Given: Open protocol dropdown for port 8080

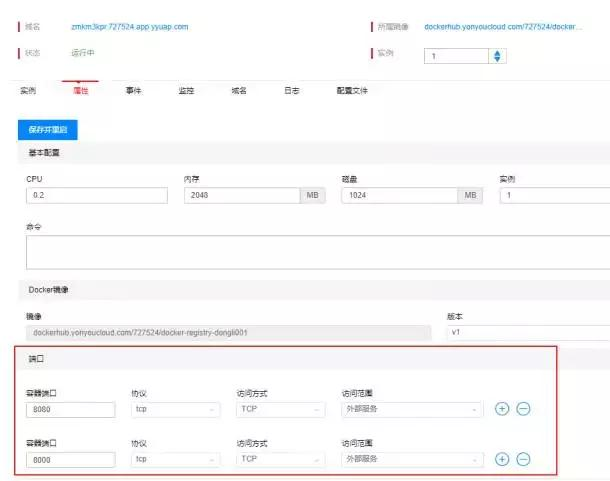Looking at the screenshot, I should 175,409.
